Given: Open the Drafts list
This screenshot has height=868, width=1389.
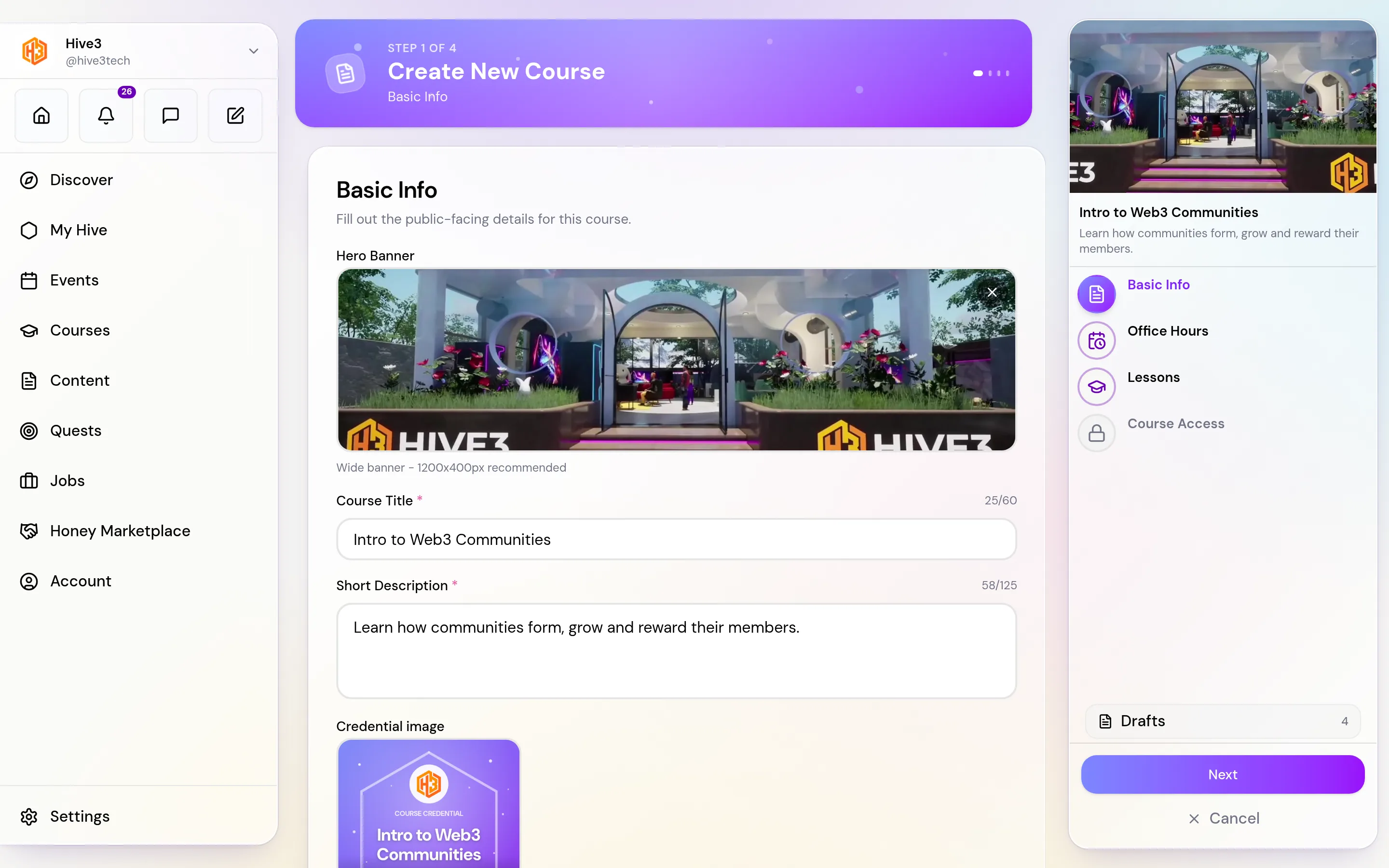Looking at the screenshot, I should pos(1223,721).
